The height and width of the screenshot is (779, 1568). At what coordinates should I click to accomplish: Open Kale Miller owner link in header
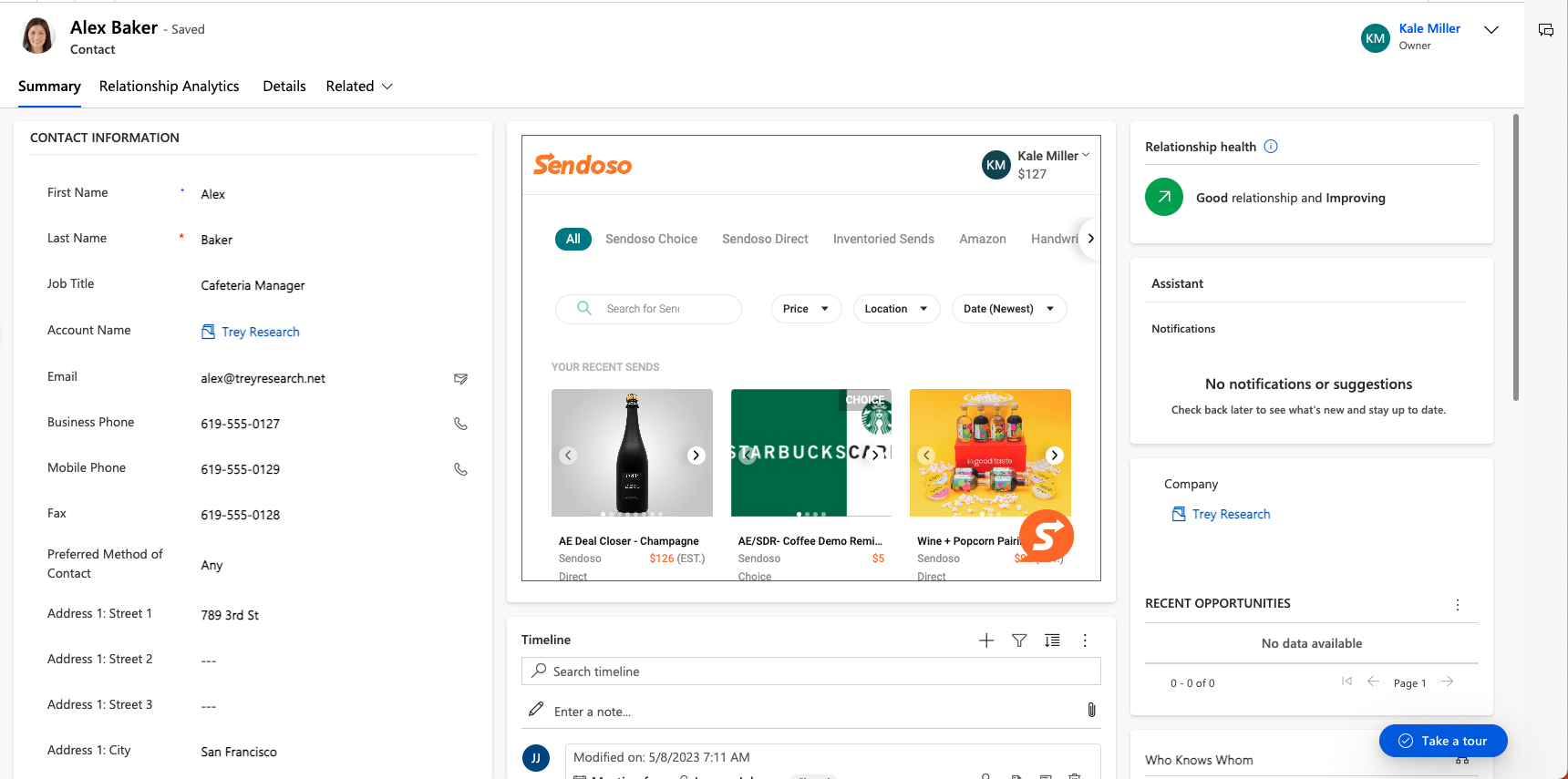[1429, 29]
